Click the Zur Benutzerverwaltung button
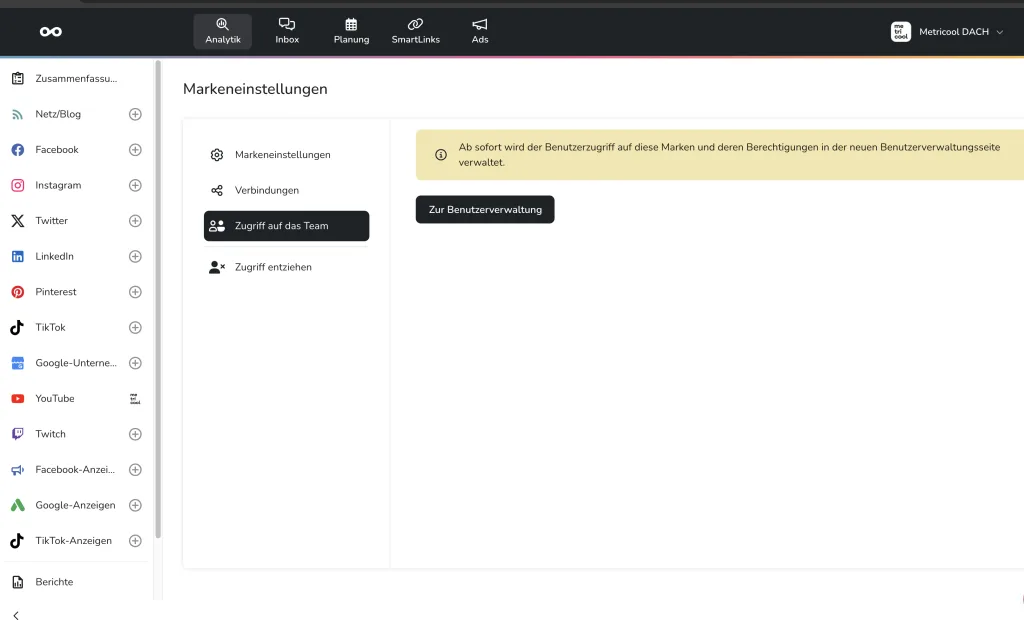The image size is (1024, 631). 485,210
